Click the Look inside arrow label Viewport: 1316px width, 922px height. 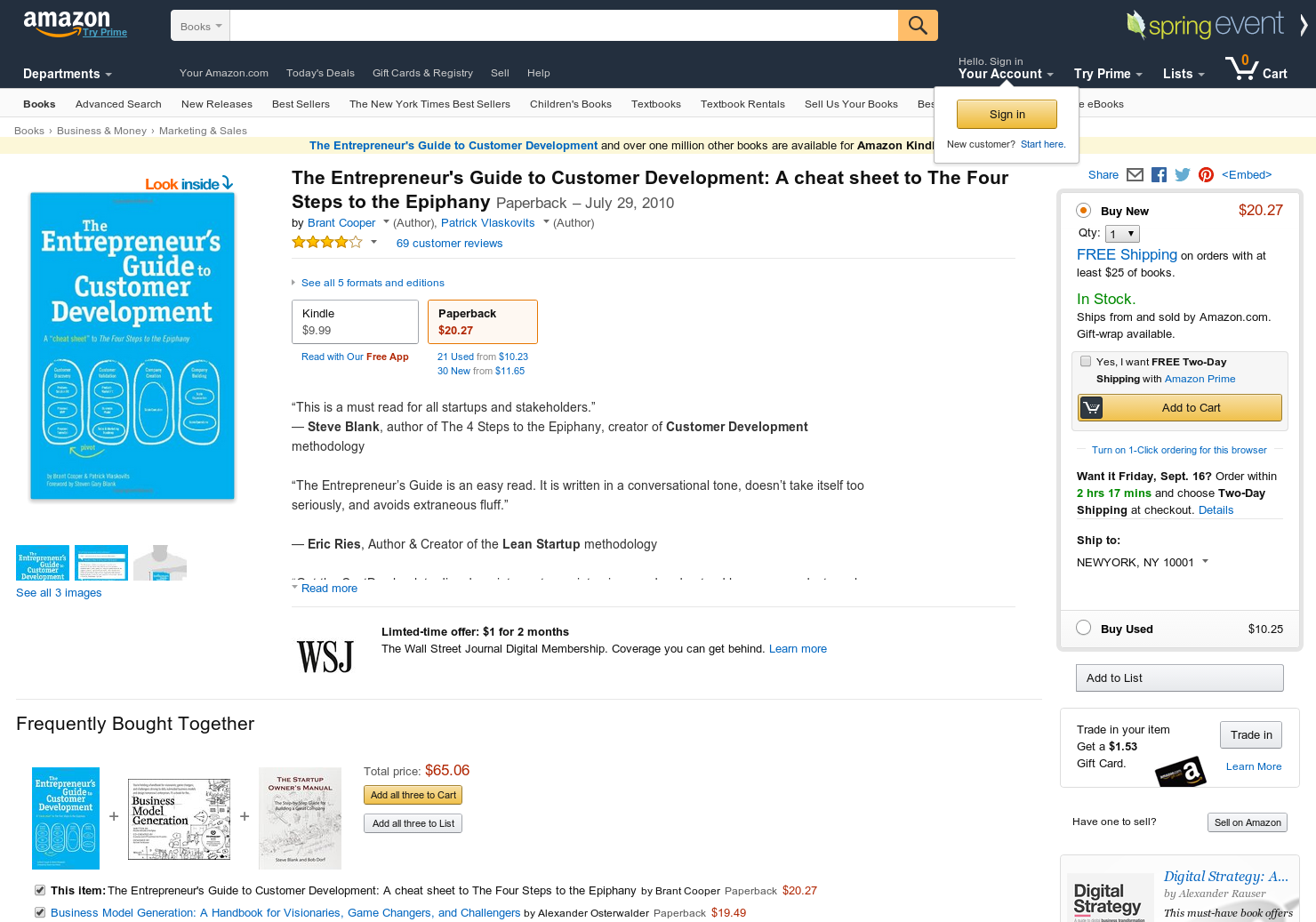(x=189, y=183)
